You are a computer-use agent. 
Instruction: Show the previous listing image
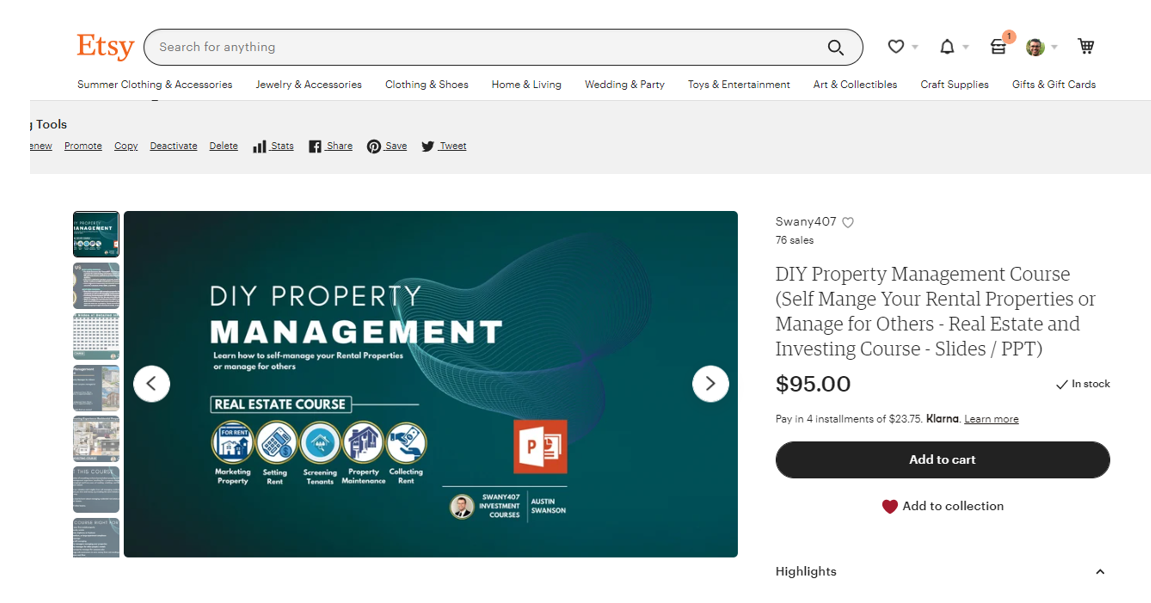152,383
